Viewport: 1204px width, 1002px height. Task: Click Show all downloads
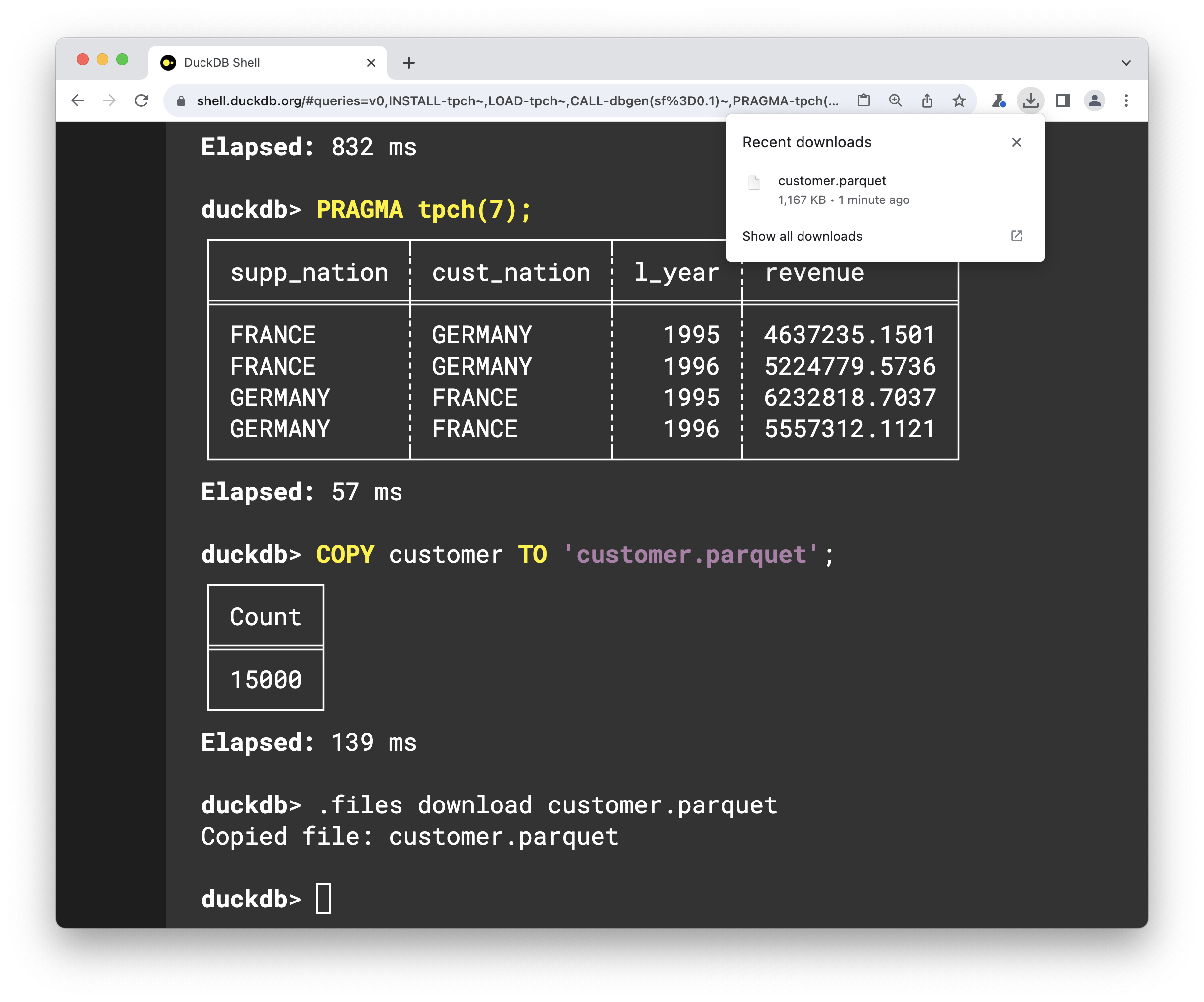coord(802,236)
